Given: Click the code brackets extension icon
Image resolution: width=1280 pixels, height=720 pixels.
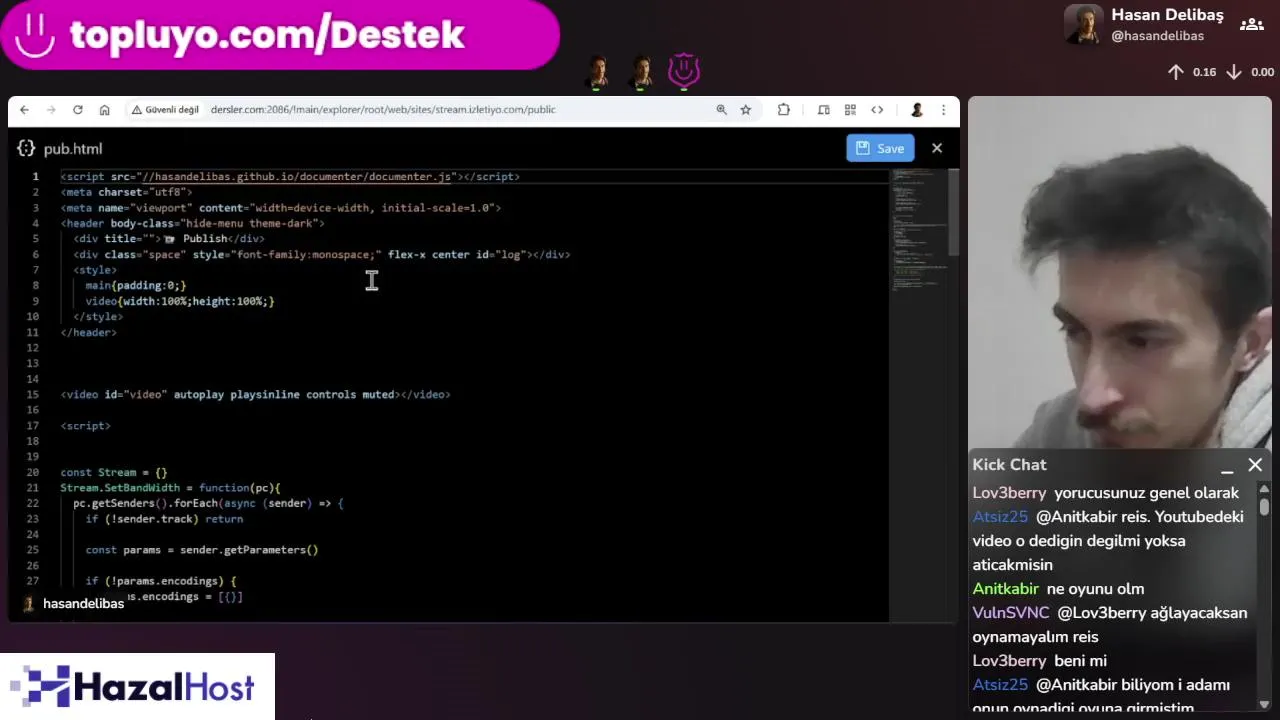Looking at the screenshot, I should point(877,110).
